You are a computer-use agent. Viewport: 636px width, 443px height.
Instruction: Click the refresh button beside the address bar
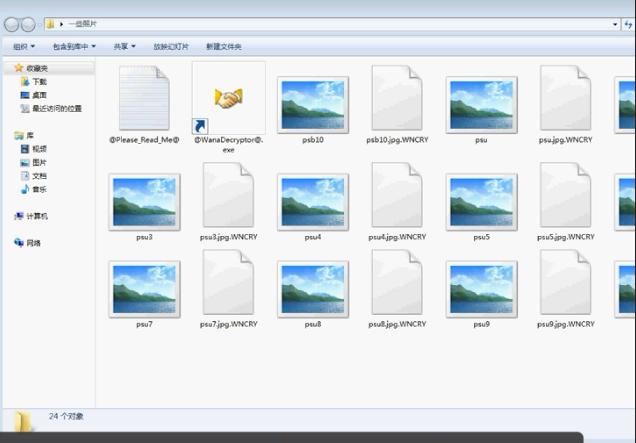pos(628,24)
